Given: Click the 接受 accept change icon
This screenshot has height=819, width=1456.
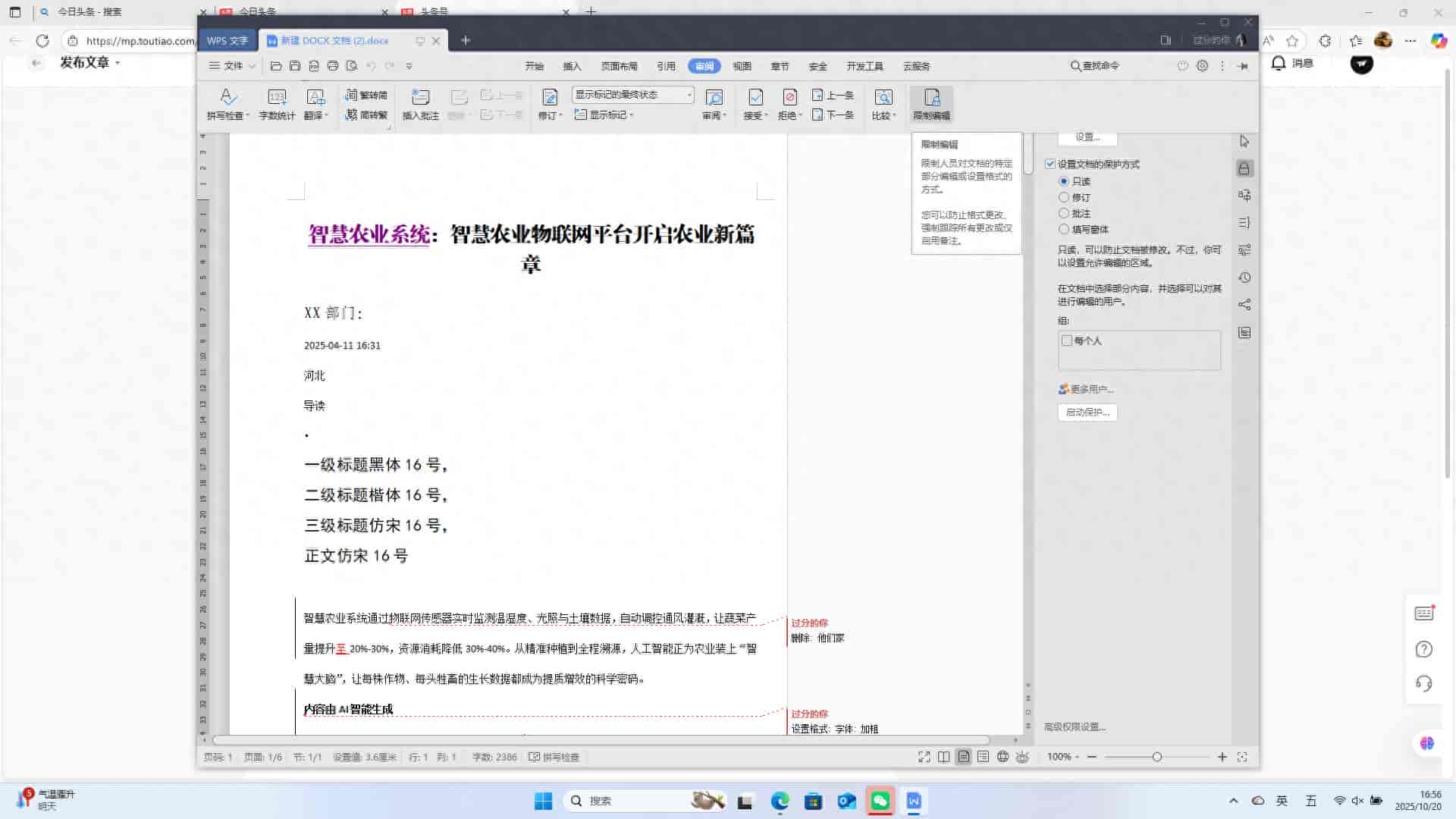Looking at the screenshot, I should (x=755, y=97).
